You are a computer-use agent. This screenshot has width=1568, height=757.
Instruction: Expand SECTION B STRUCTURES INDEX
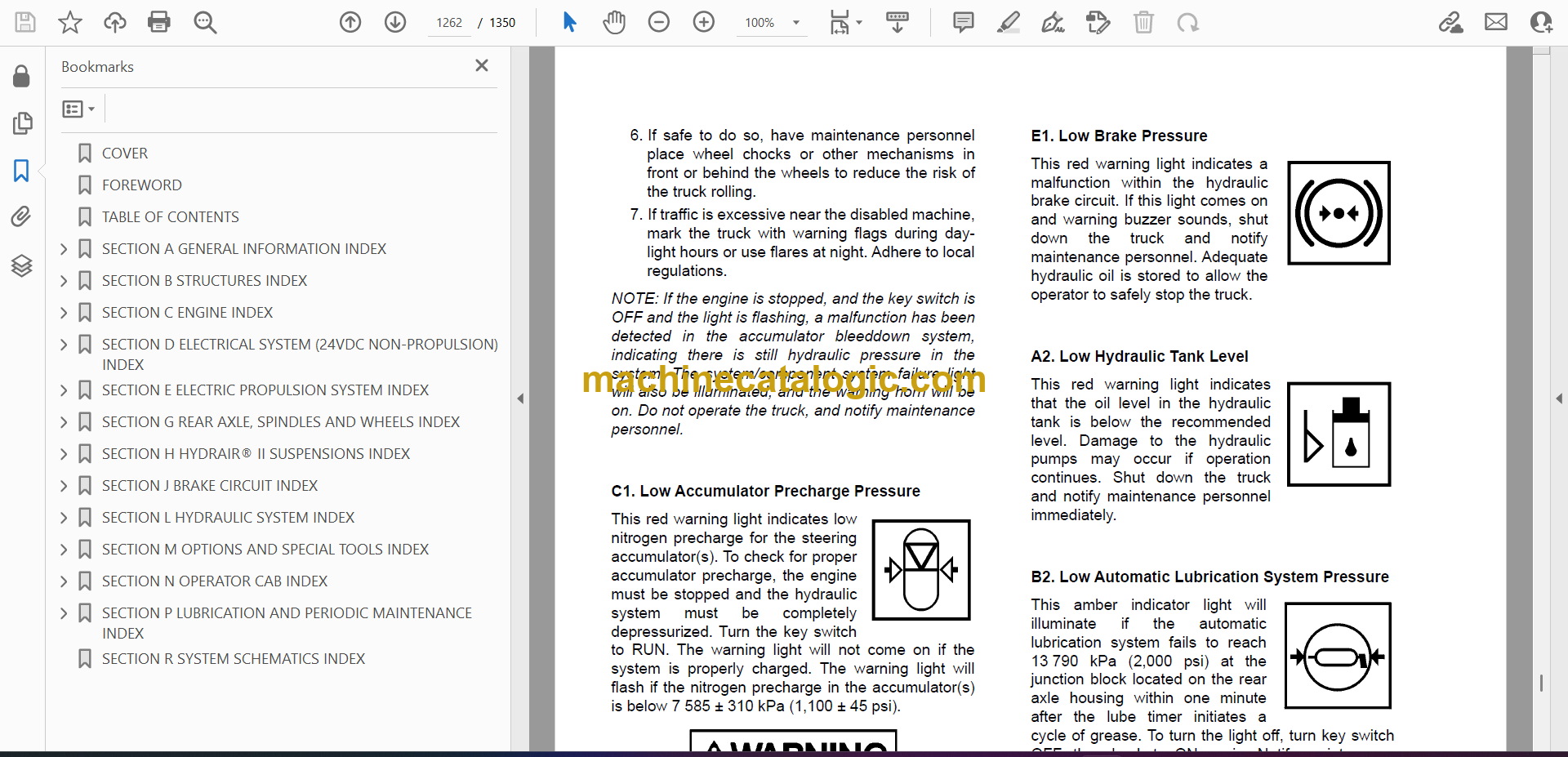(x=64, y=281)
